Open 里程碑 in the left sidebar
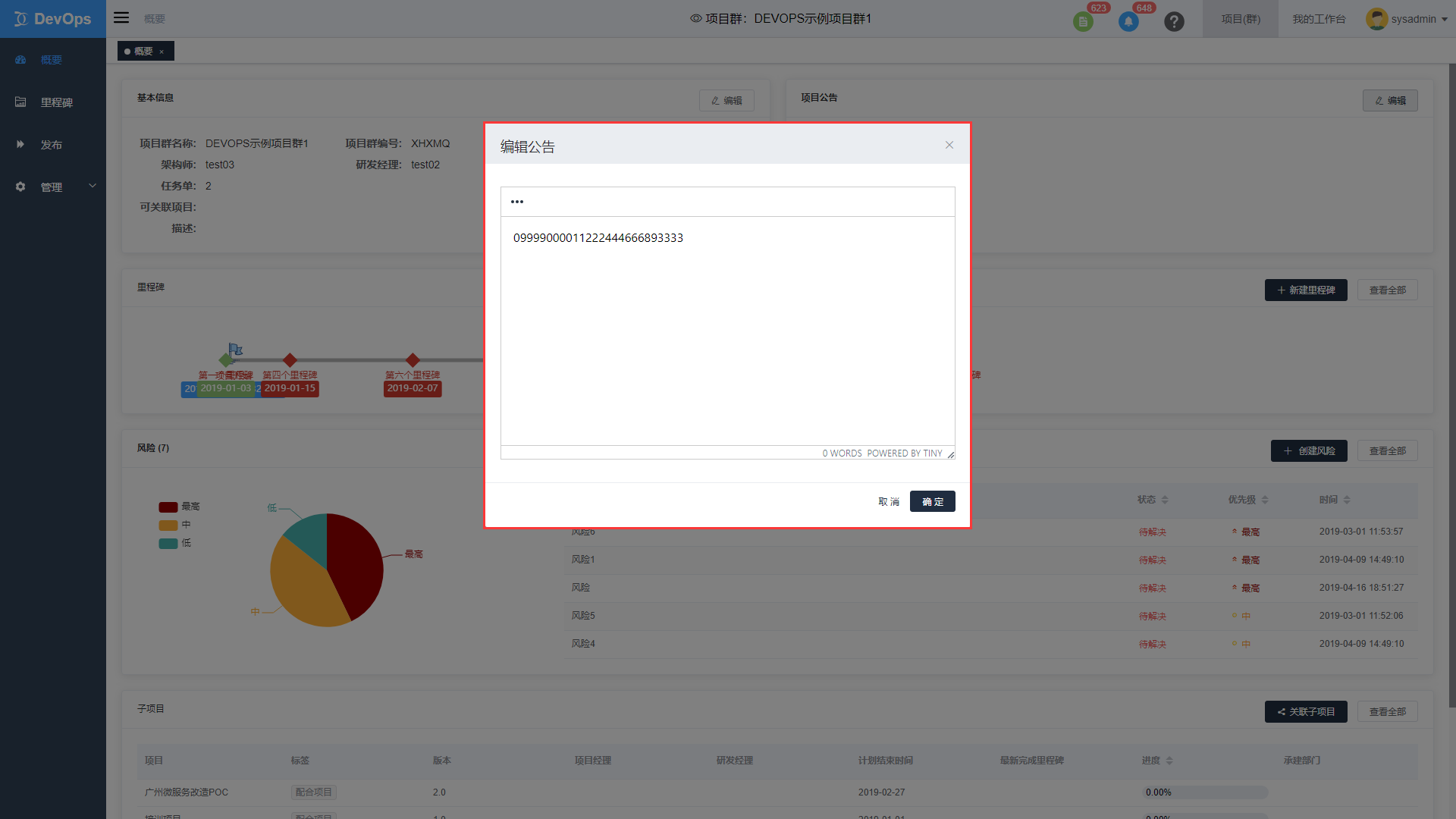 (x=57, y=102)
